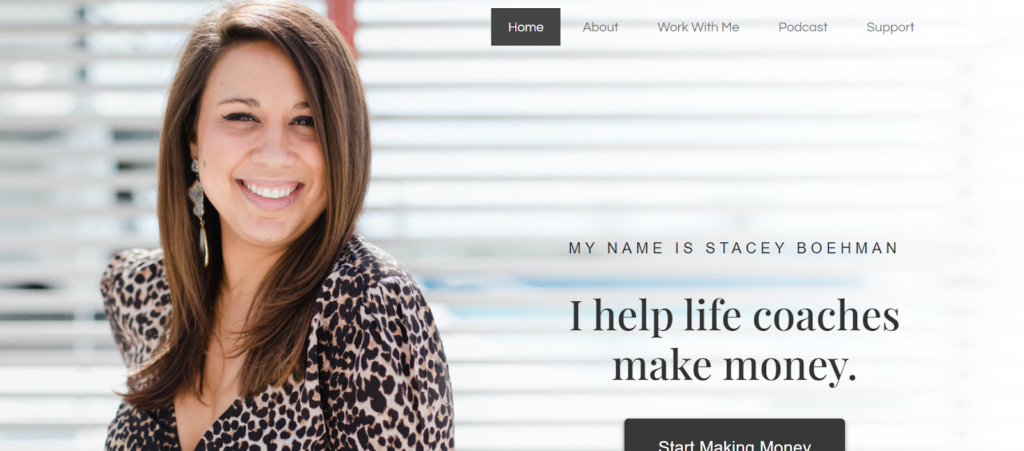Open the Work With Me page

coord(698,27)
